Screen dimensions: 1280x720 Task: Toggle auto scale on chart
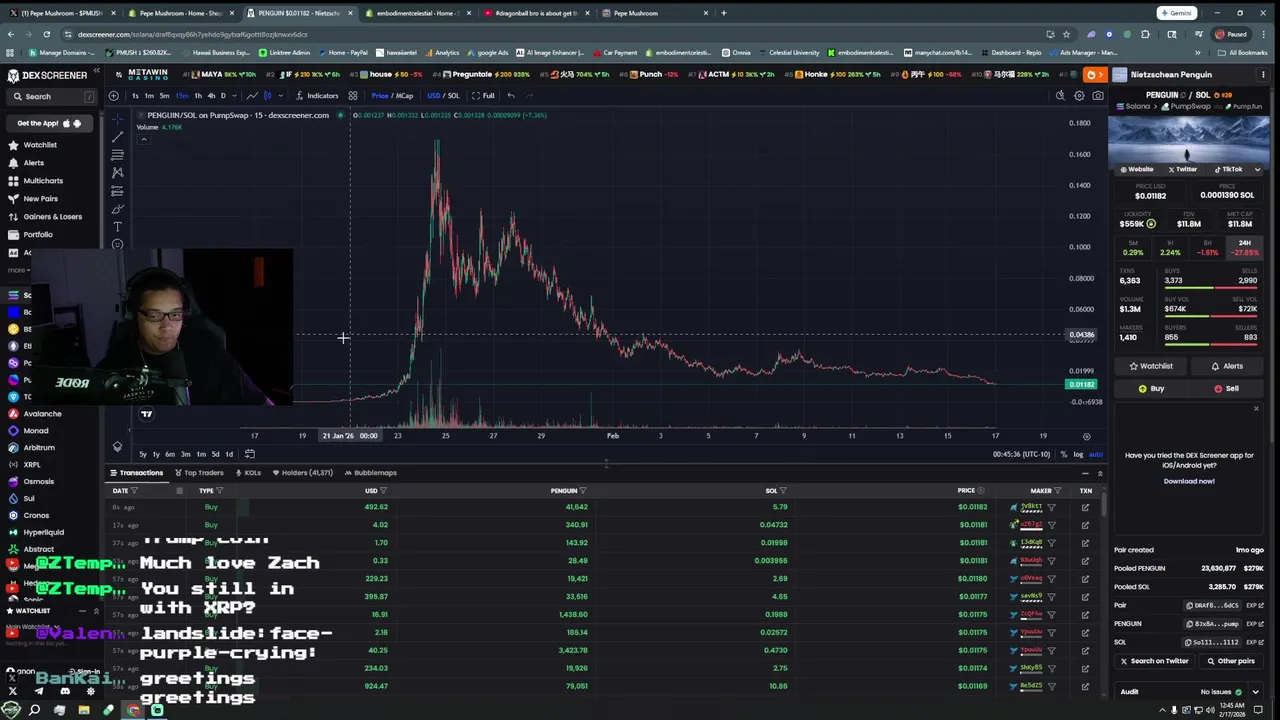point(1095,454)
